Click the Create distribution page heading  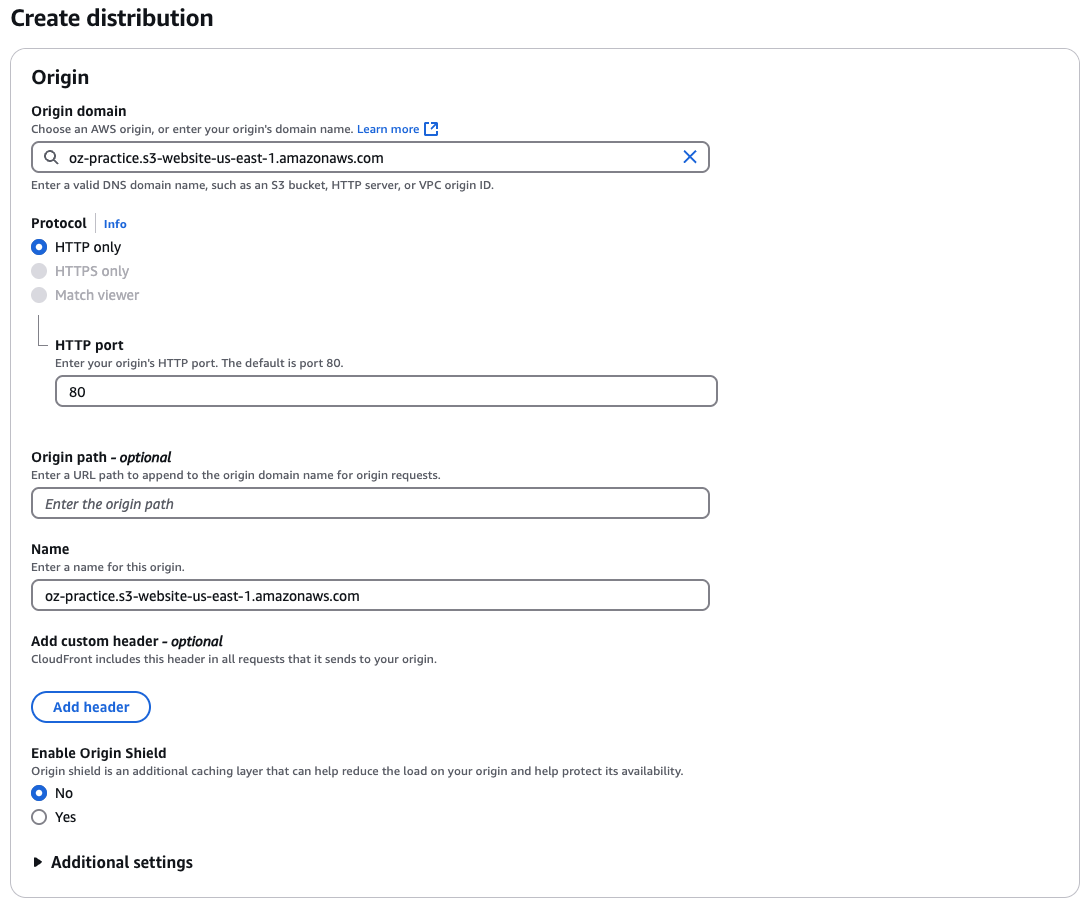coord(111,18)
